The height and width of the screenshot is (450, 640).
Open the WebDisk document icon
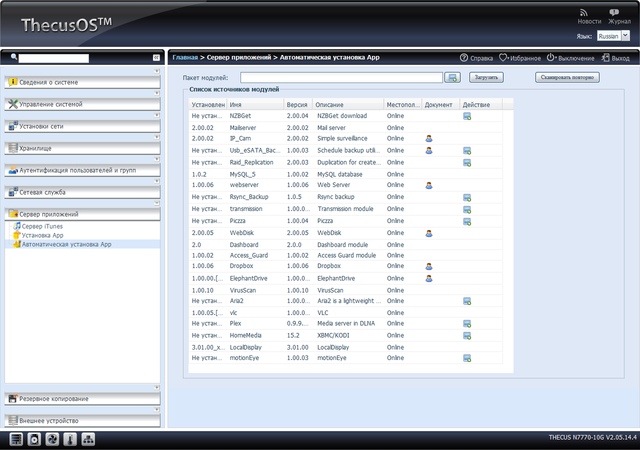tap(429, 234)
